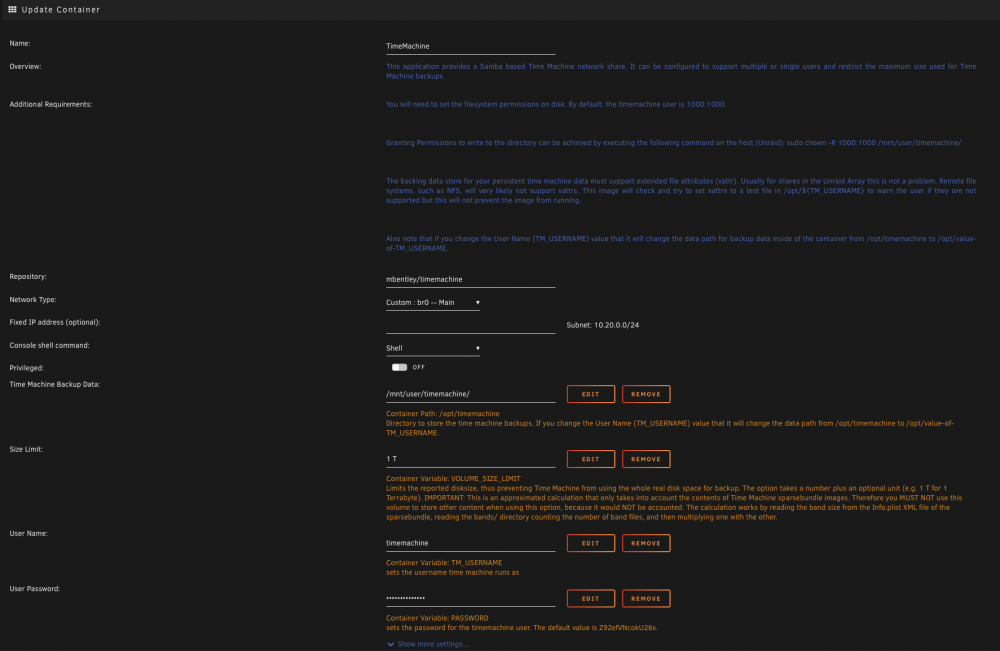Remove the User Password variable

point(646,599)
